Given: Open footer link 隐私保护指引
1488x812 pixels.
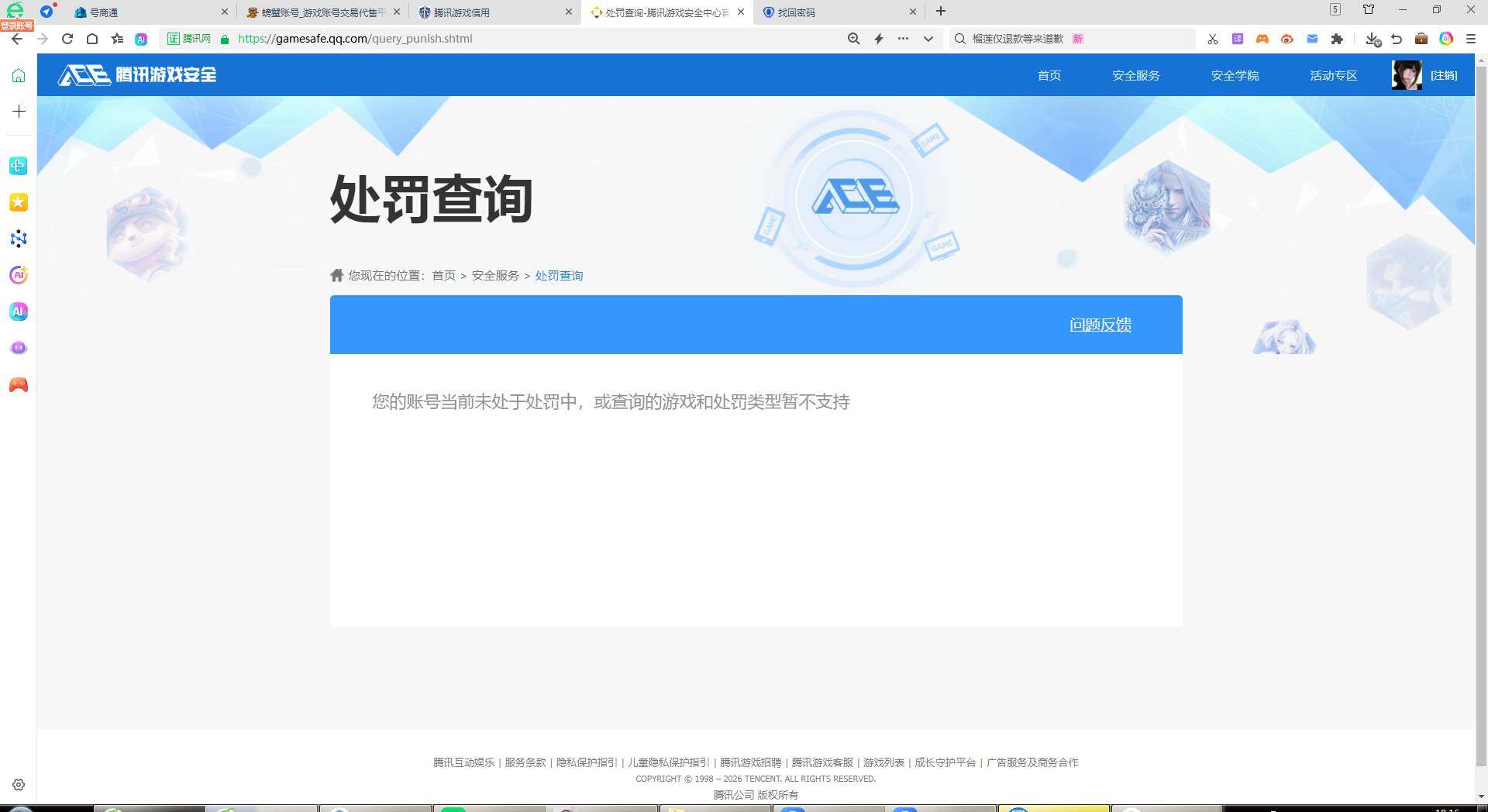Looking at the screenshot, I should pos(587,762).
